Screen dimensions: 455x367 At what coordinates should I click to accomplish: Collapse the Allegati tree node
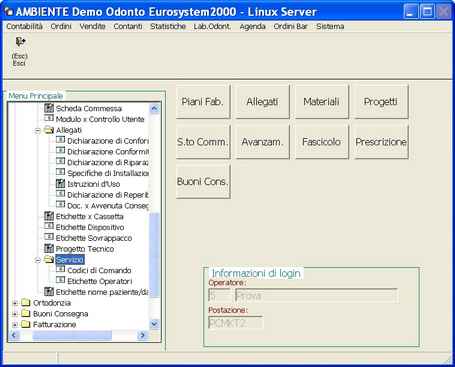[38, 130]
